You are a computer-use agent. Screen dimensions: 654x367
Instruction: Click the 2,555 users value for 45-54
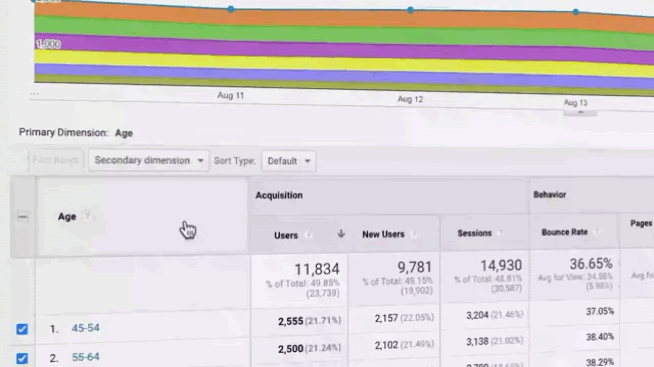pos(290,321)
